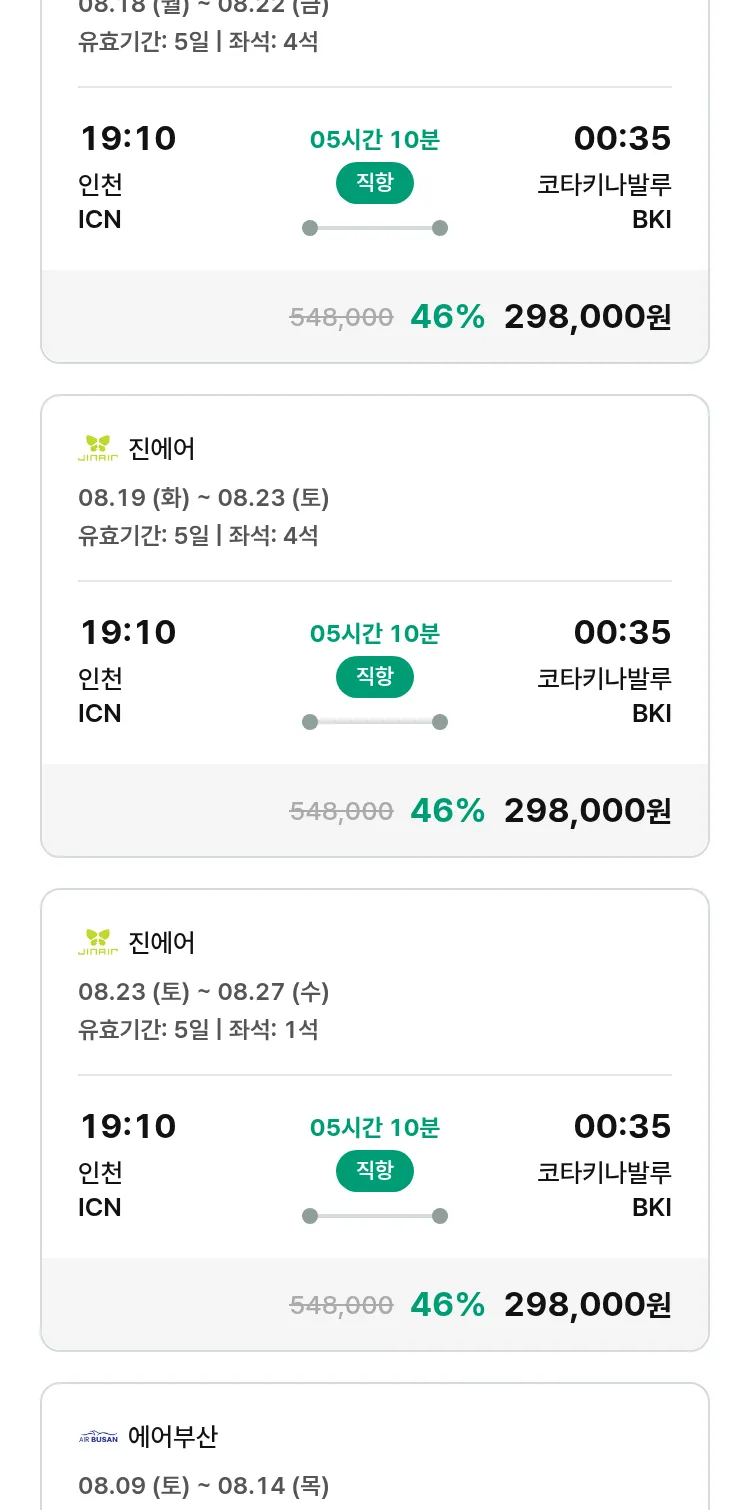This screenshot has height=1510, width=750.
Task: Open the 08.23 (토) ~ 08.27 (수) date range
Action: click(204, 992)
